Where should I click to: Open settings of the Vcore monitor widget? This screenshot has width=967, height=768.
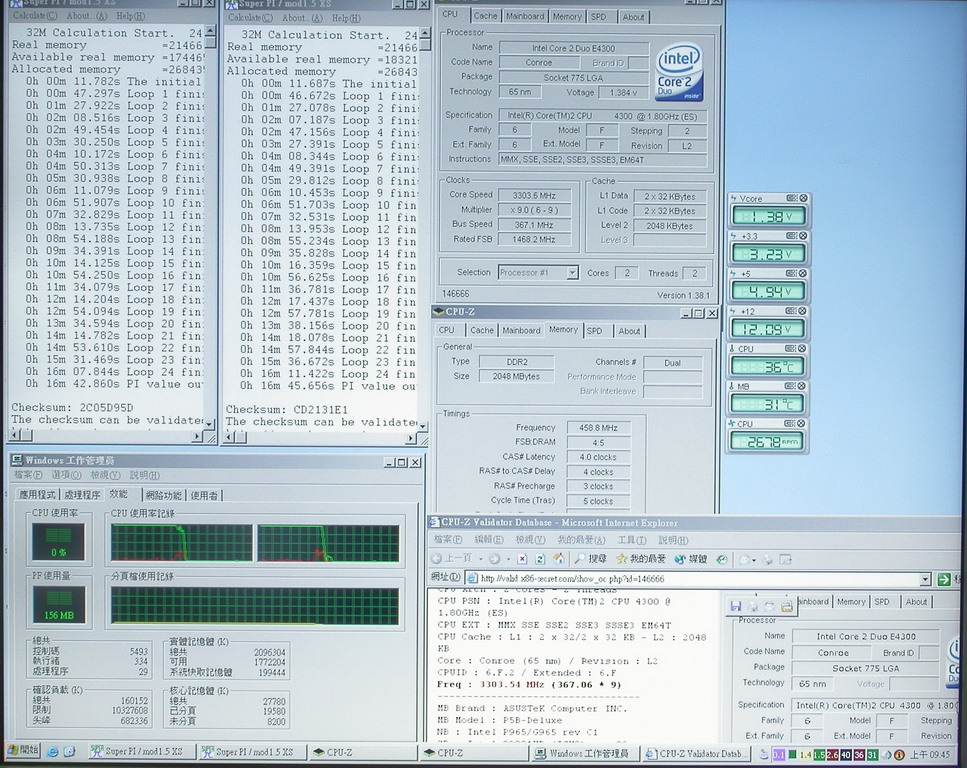click(x=792, y=198)
